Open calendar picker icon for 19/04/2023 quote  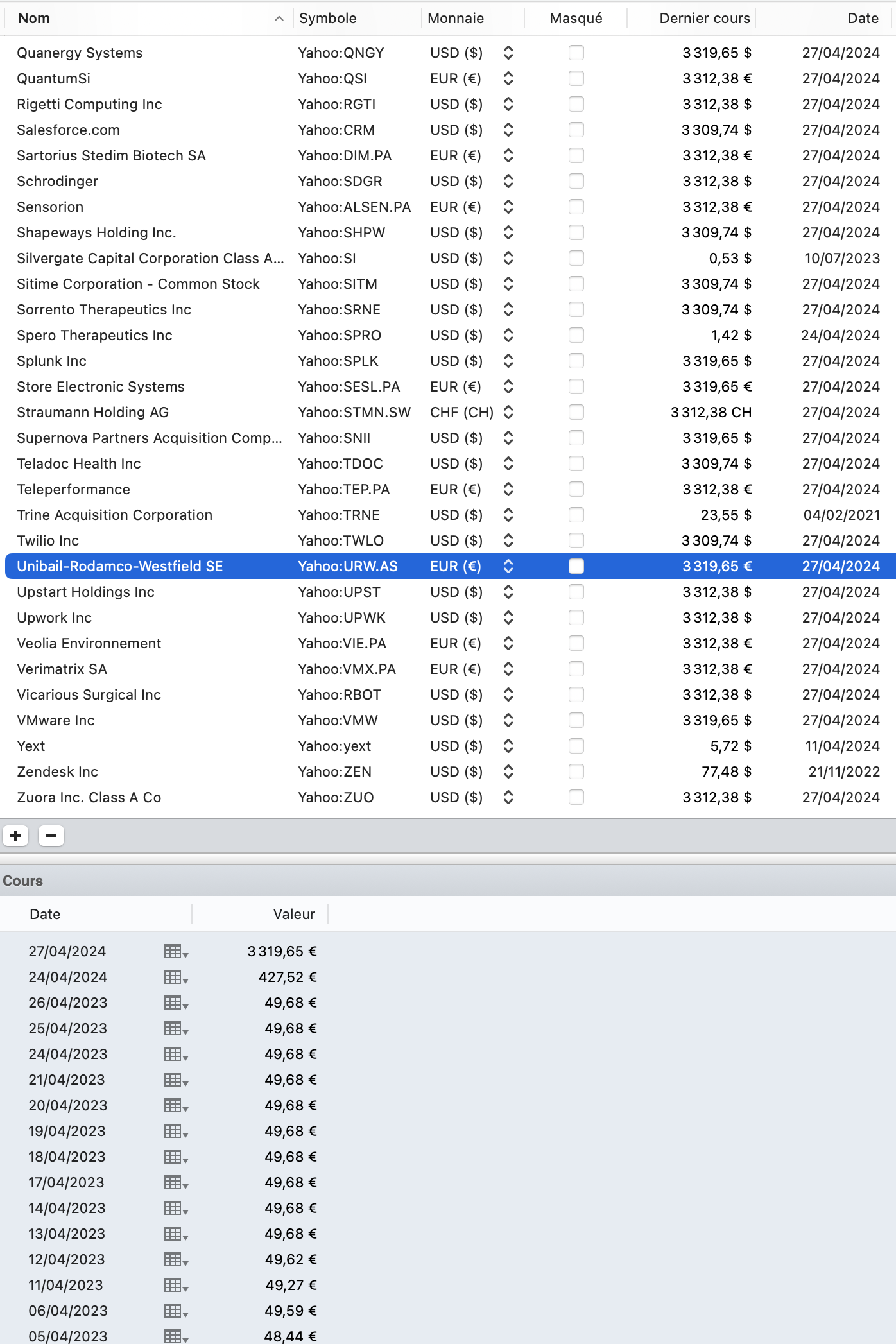(176, 1132)
